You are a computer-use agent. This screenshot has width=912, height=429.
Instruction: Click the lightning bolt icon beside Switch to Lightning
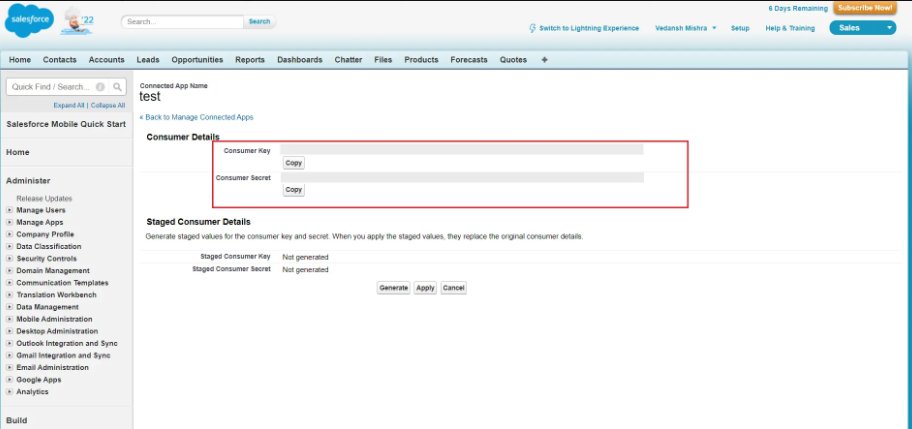[532, 28]
